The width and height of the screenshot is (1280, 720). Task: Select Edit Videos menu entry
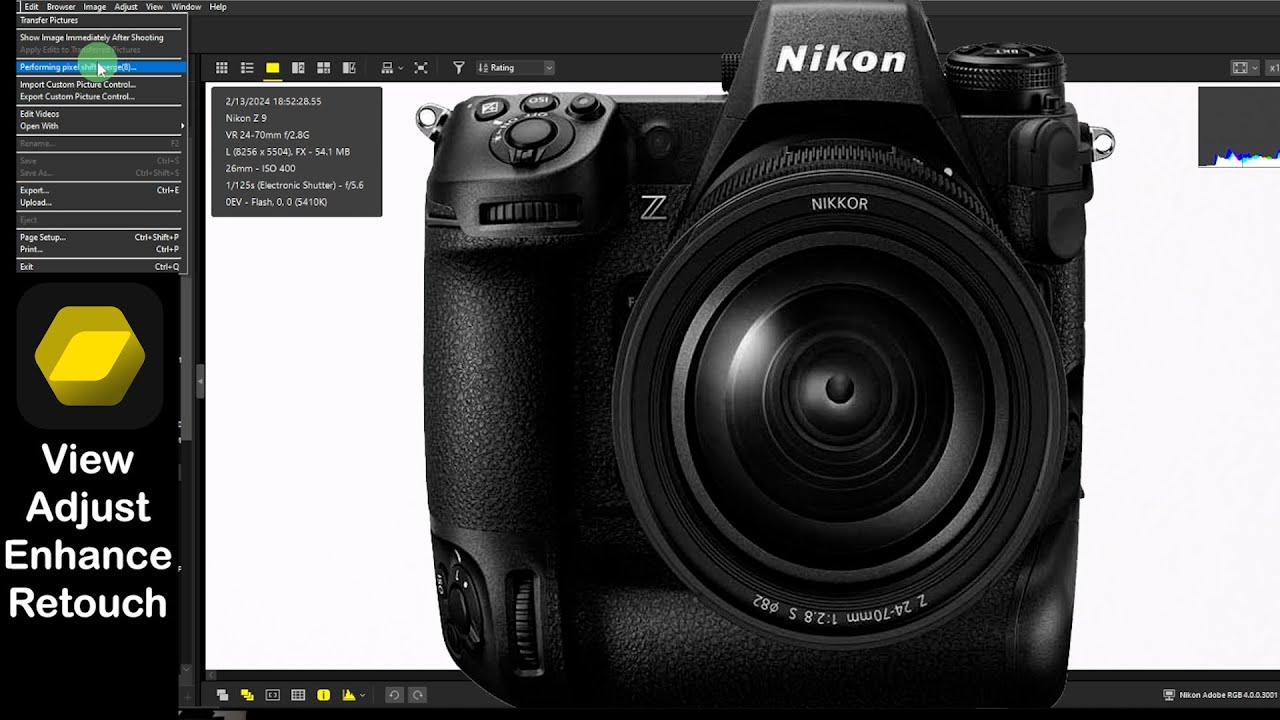coord(100,114)
